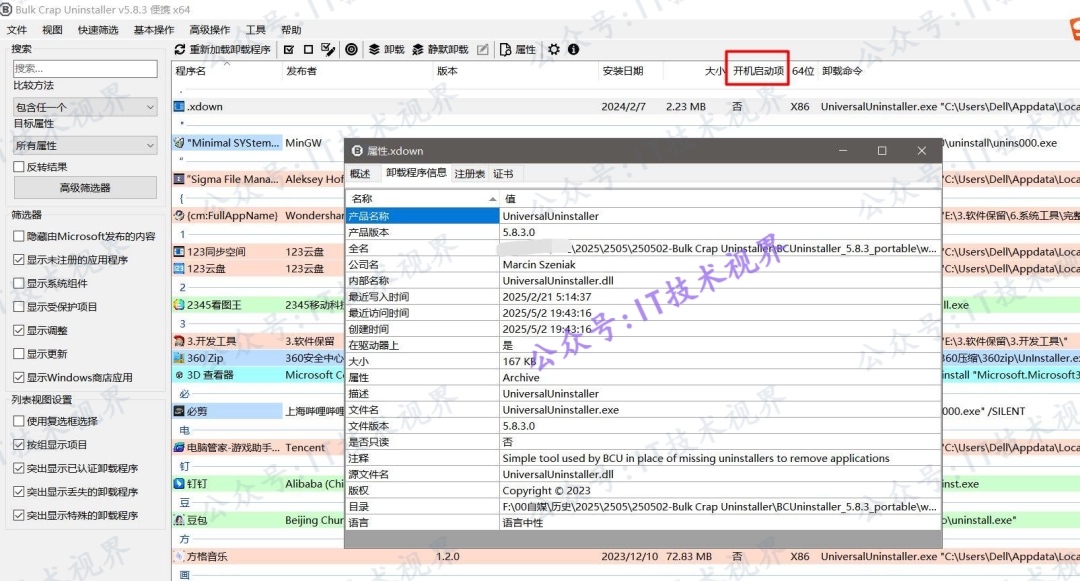Uncheck 显示Windows商店应用
Viewport: 1080px width, 581px height.
pos(19,377)
